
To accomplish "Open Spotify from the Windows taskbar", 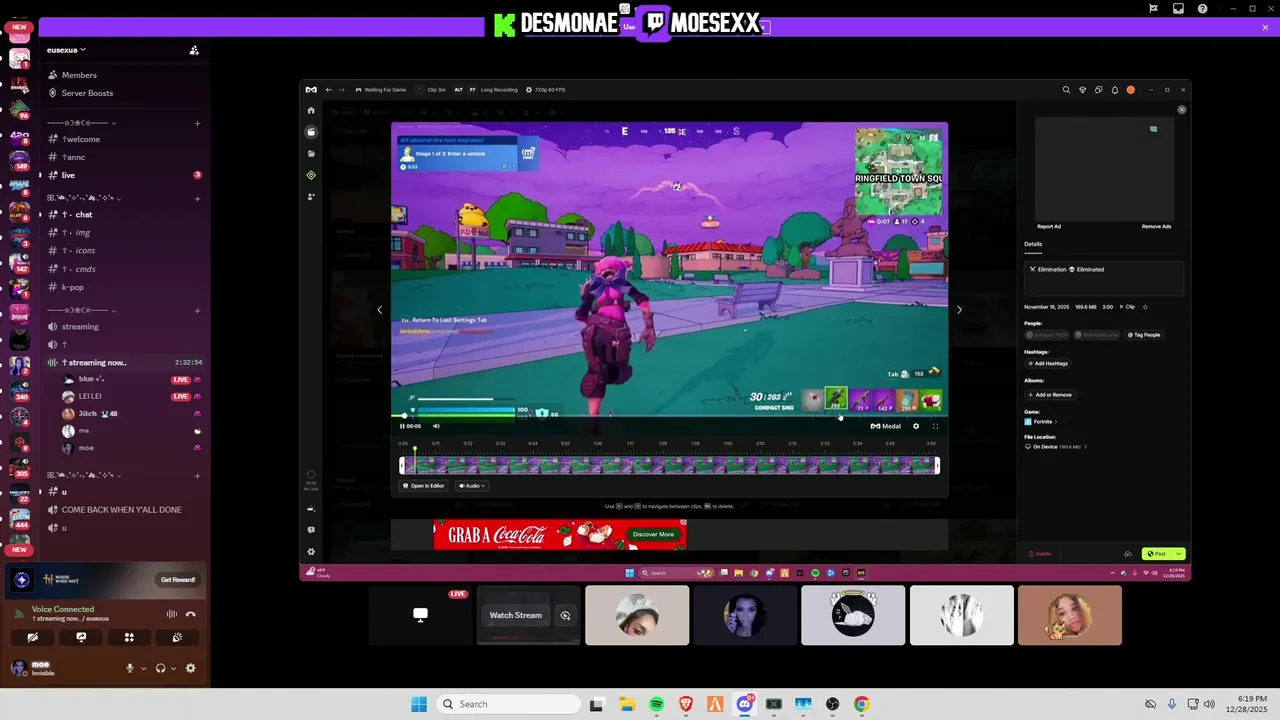I will 656,704.
